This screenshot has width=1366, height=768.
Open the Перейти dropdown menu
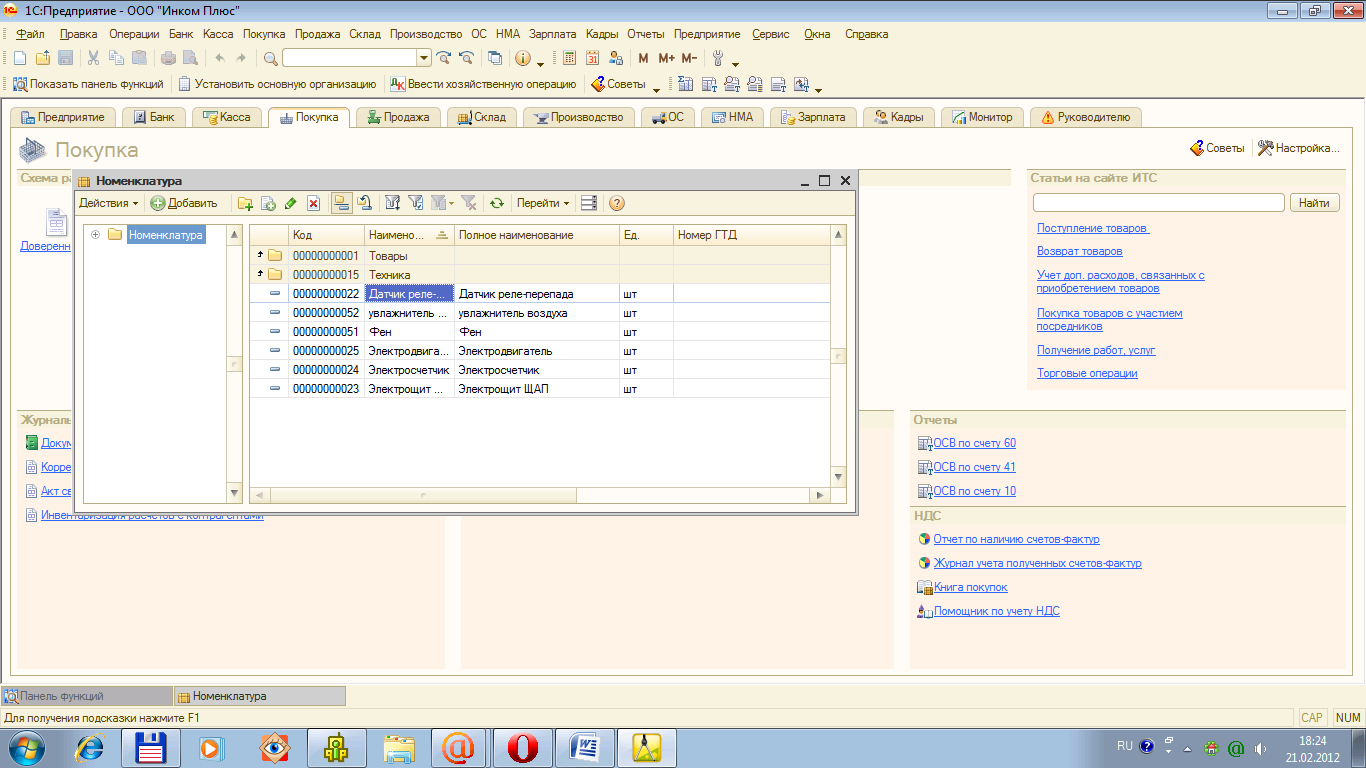click(543, 203)
